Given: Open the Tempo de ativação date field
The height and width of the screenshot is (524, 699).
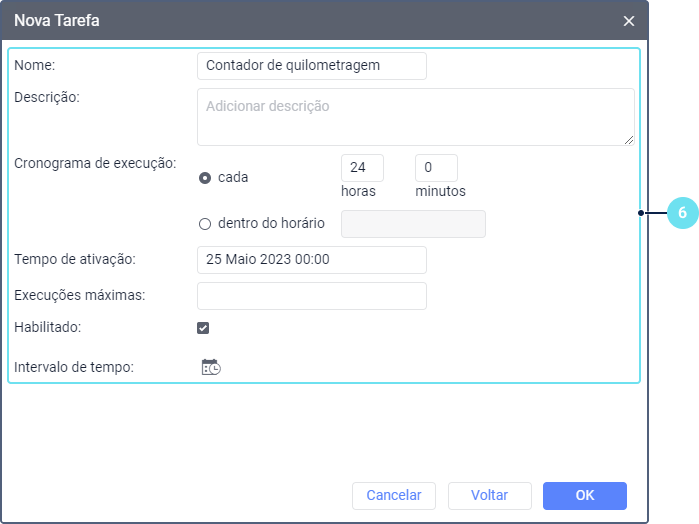Looking at the screenshot, I should tap(312, 260).
